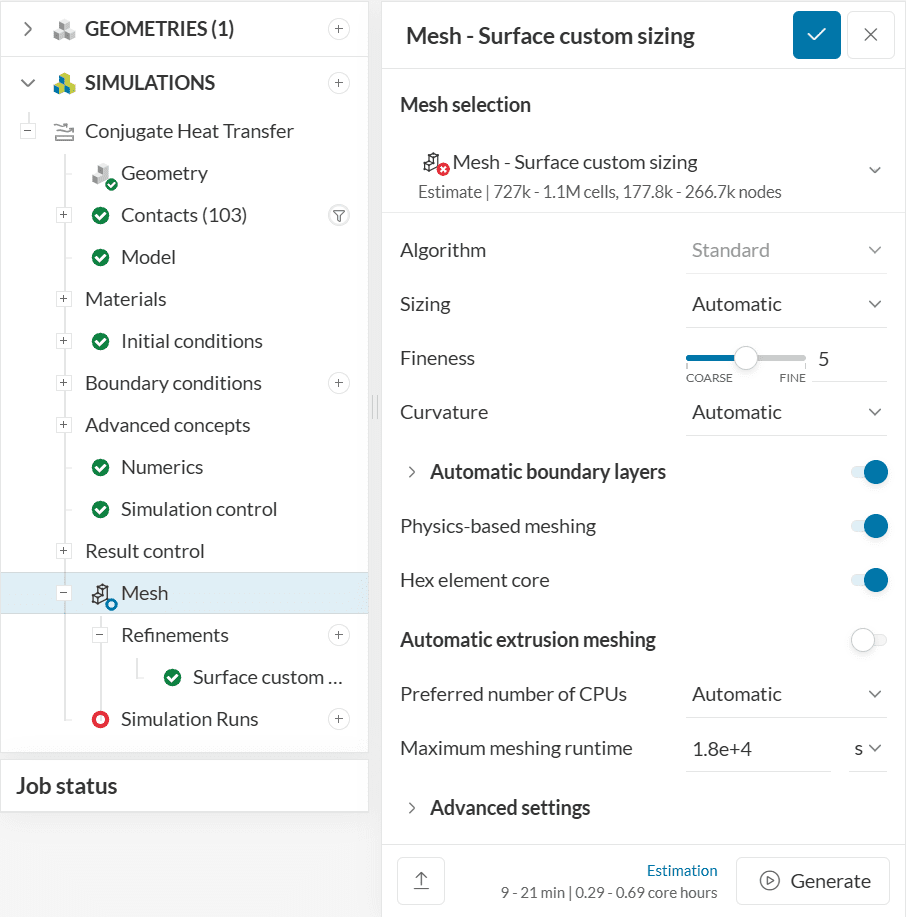Disable Automatic boundary layers toggle

(869, 472)
